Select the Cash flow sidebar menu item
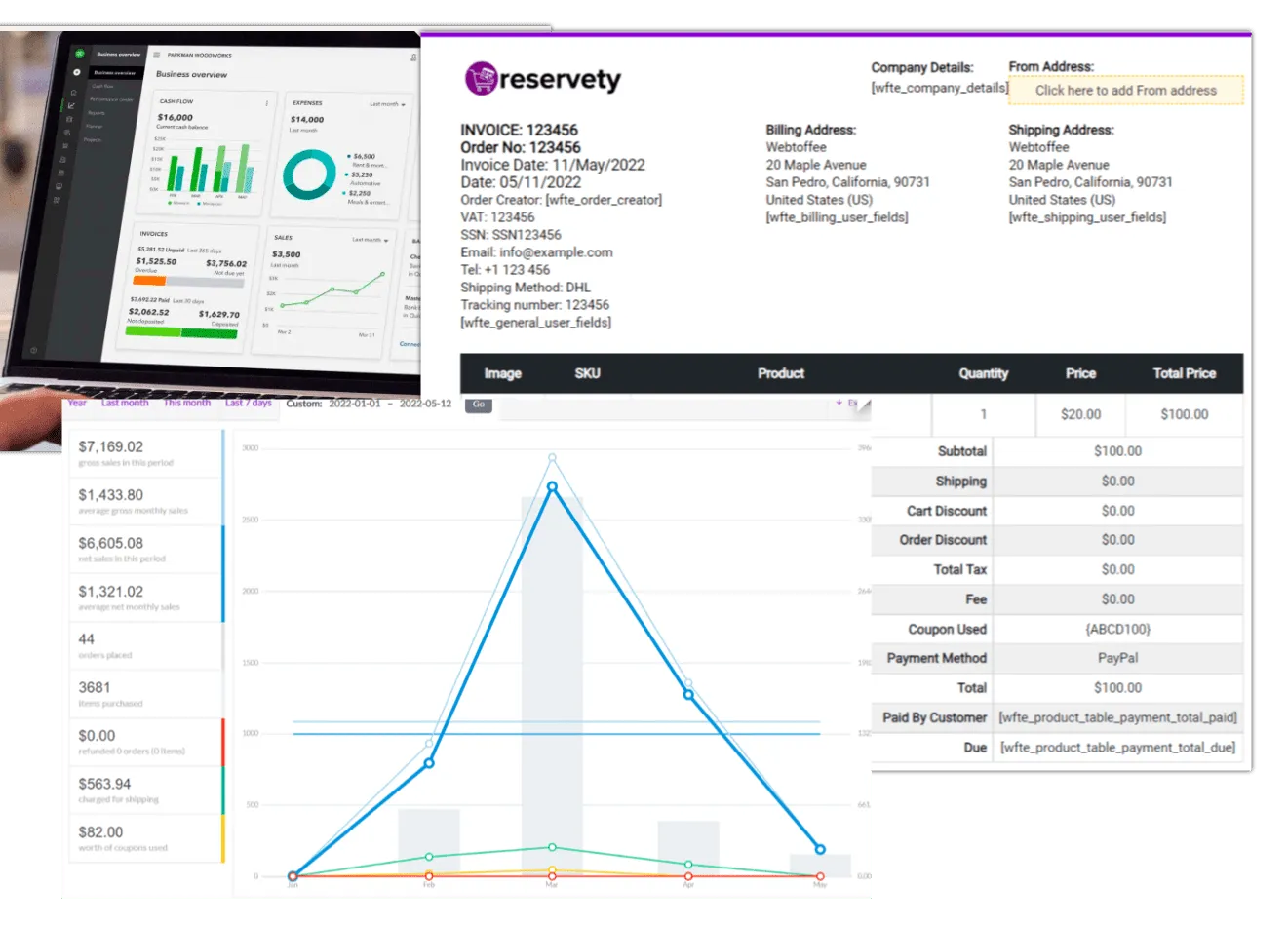This screenshot has width=1288, height=926. 102,86
